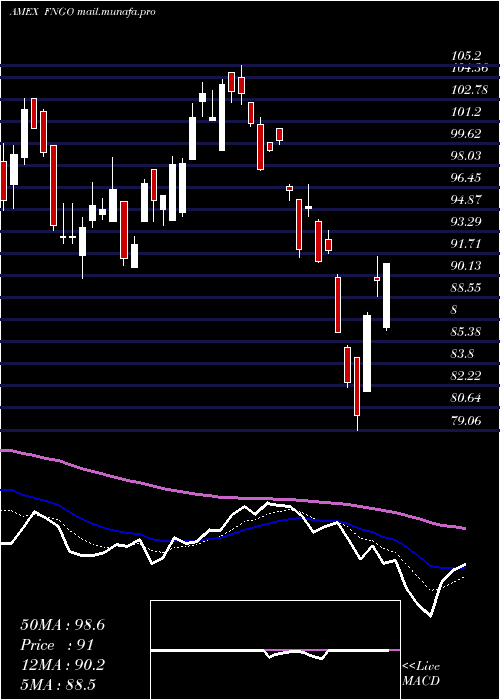This screenshot has height=700, width=500.
Task: Click the Price : 91 readout
Action: (x=57, y=645)
